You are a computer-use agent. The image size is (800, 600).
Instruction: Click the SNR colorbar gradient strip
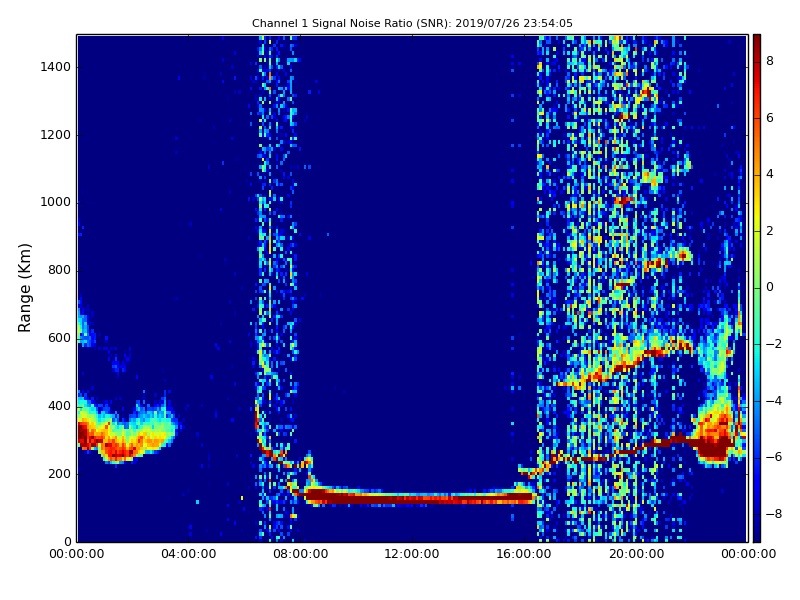click(x=757, y=288)
